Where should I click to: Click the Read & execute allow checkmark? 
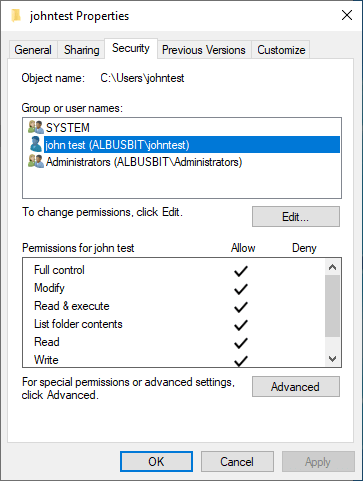[241, 307]
